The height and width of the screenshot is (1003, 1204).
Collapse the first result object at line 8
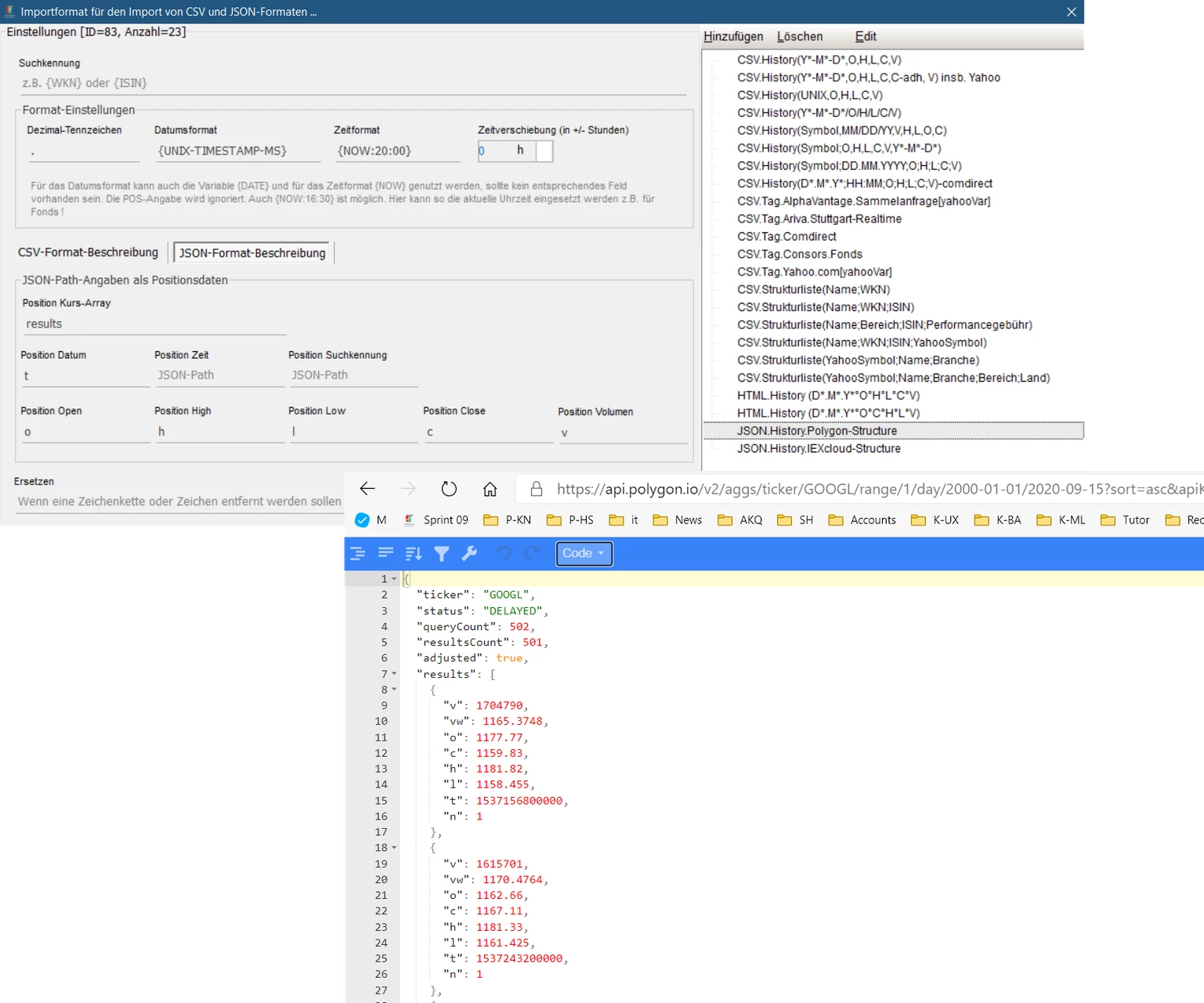pos(394,690)
